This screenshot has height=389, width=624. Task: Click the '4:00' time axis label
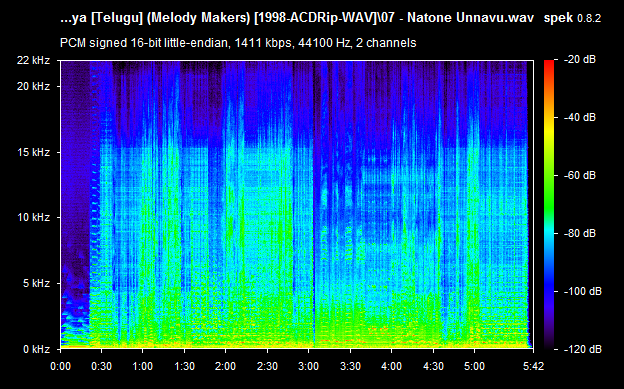point(392,366)
